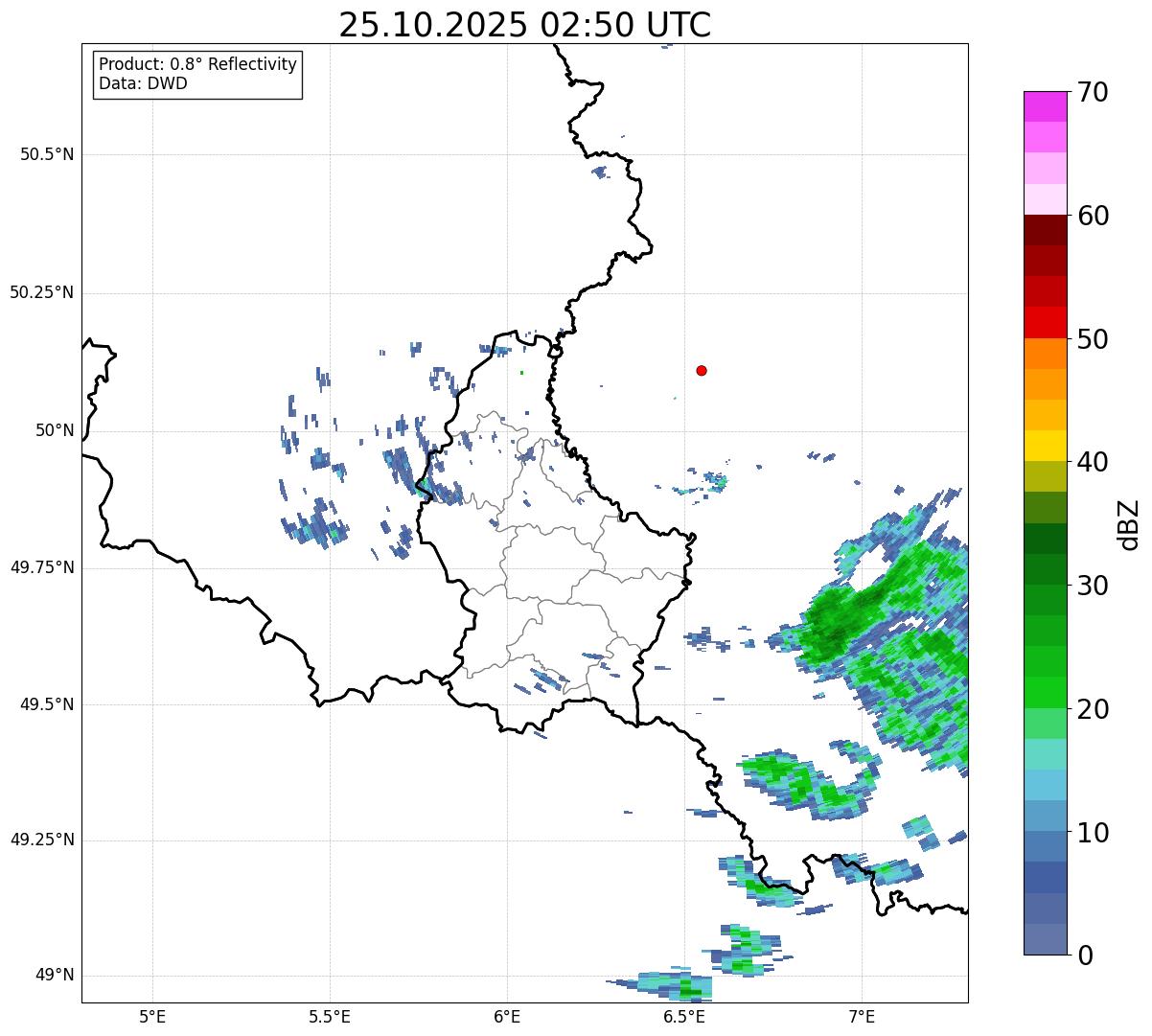Click the 7°E longitude label

(862, 1016)
